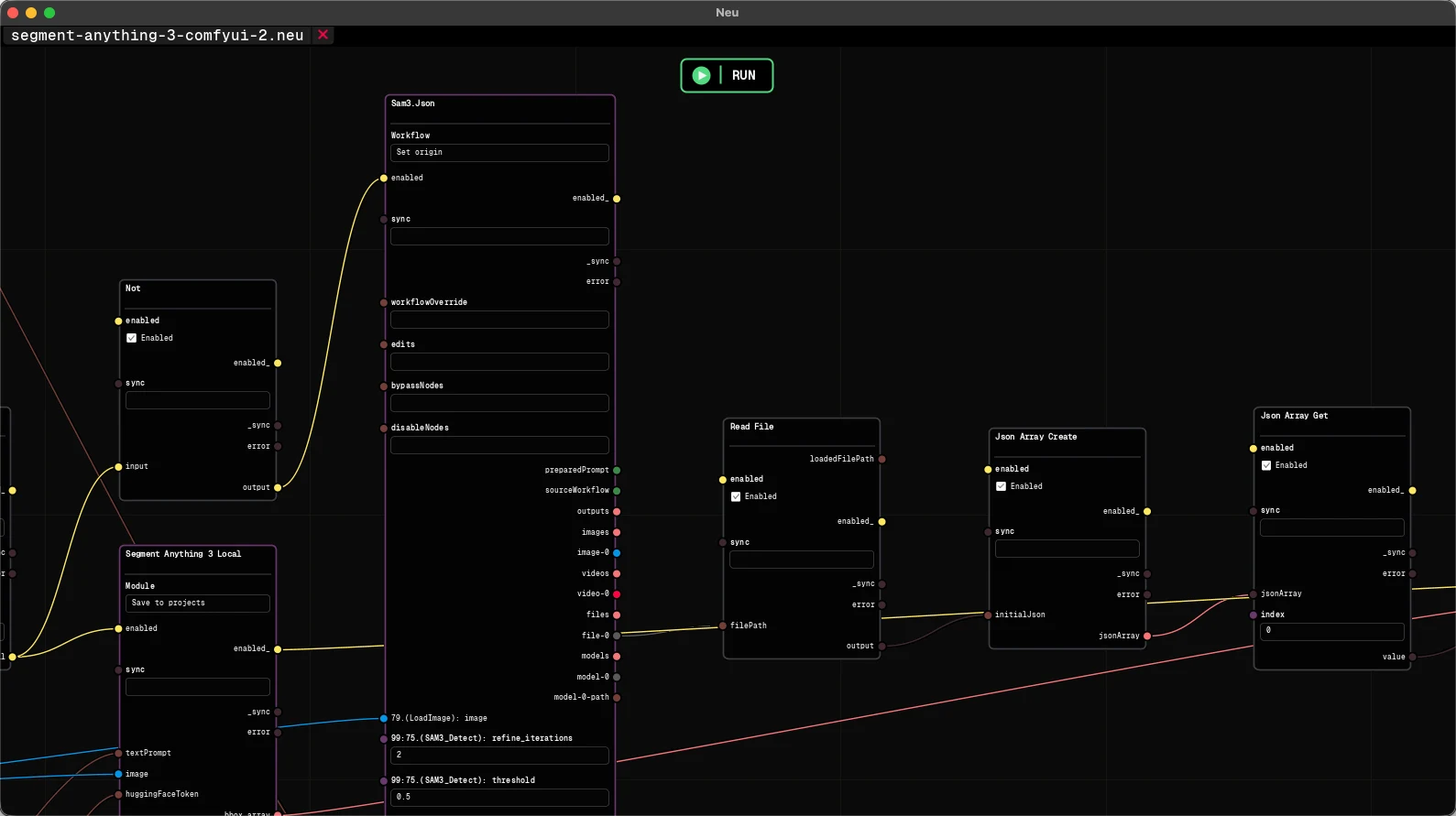This screenshot has width=1456, height=816.
Task: Click the blue image-0 output port
Action: (x=617, y=553)
